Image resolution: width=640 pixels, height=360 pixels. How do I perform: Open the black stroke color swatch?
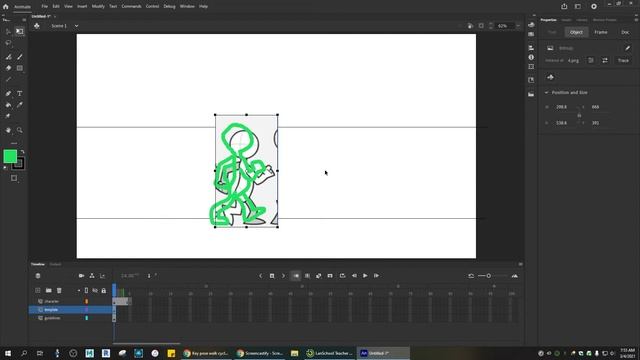pos(19,164)
